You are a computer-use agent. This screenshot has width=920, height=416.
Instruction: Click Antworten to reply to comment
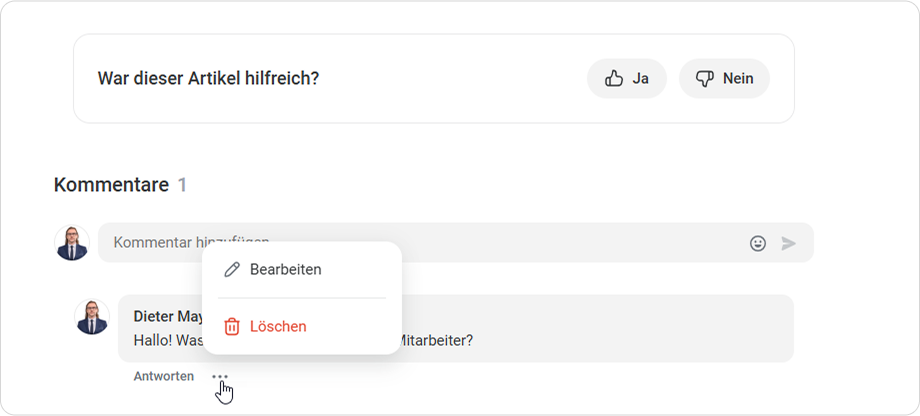pos(164,377)
